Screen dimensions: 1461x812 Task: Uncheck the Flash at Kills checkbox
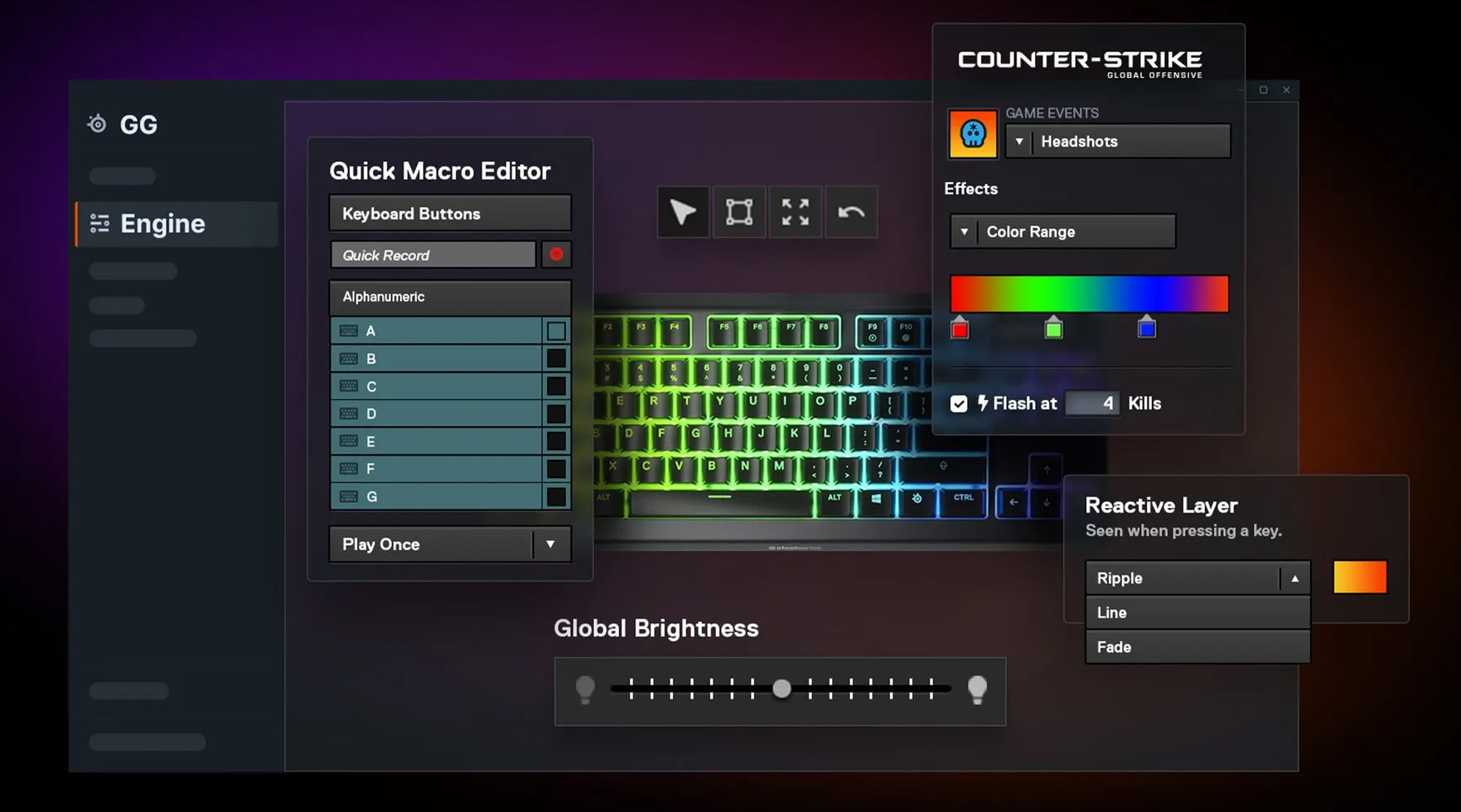coord(959,404)
